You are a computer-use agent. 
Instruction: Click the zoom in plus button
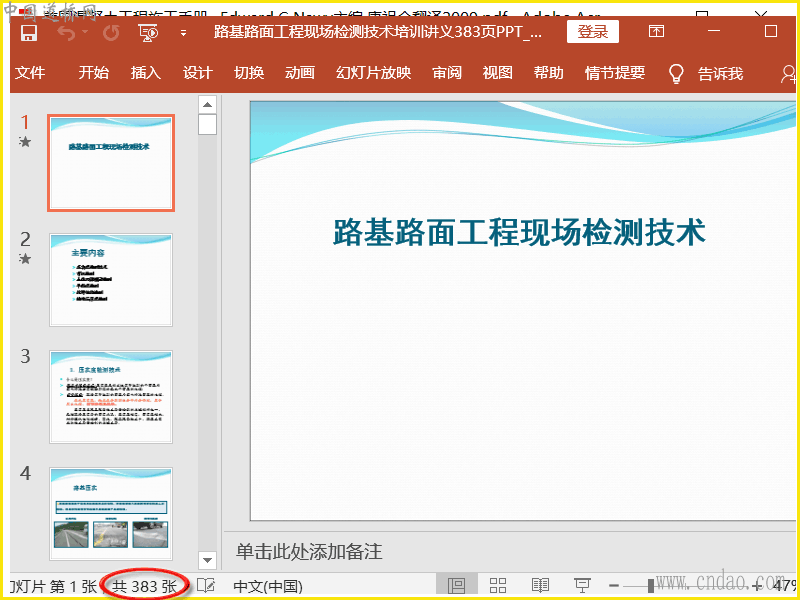click(756, 586)
